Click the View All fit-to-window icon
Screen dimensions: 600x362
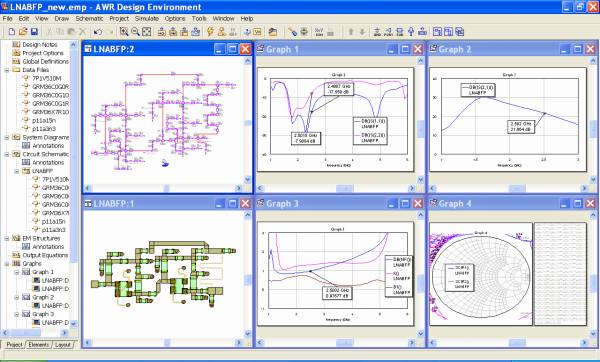147,32
